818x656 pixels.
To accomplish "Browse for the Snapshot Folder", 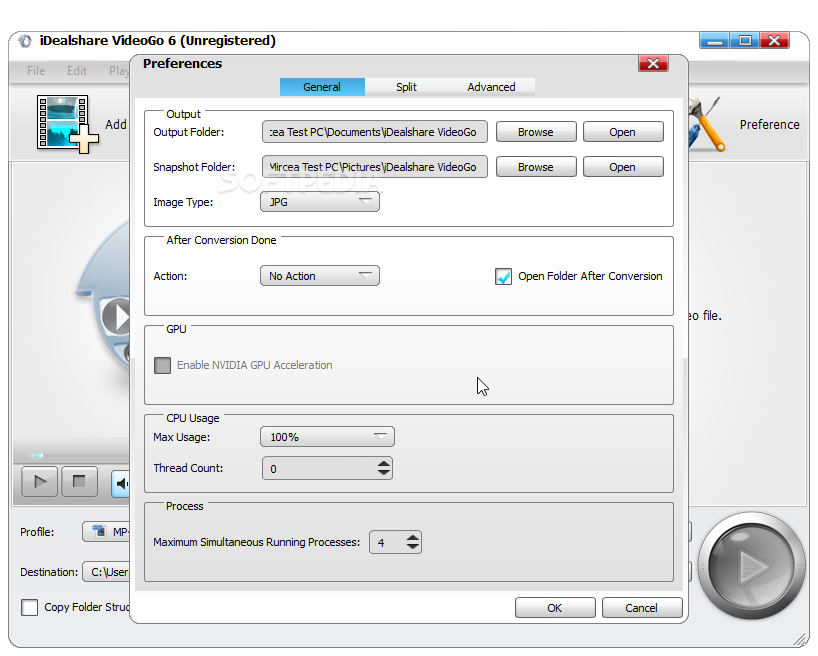I will coord(536,167).
